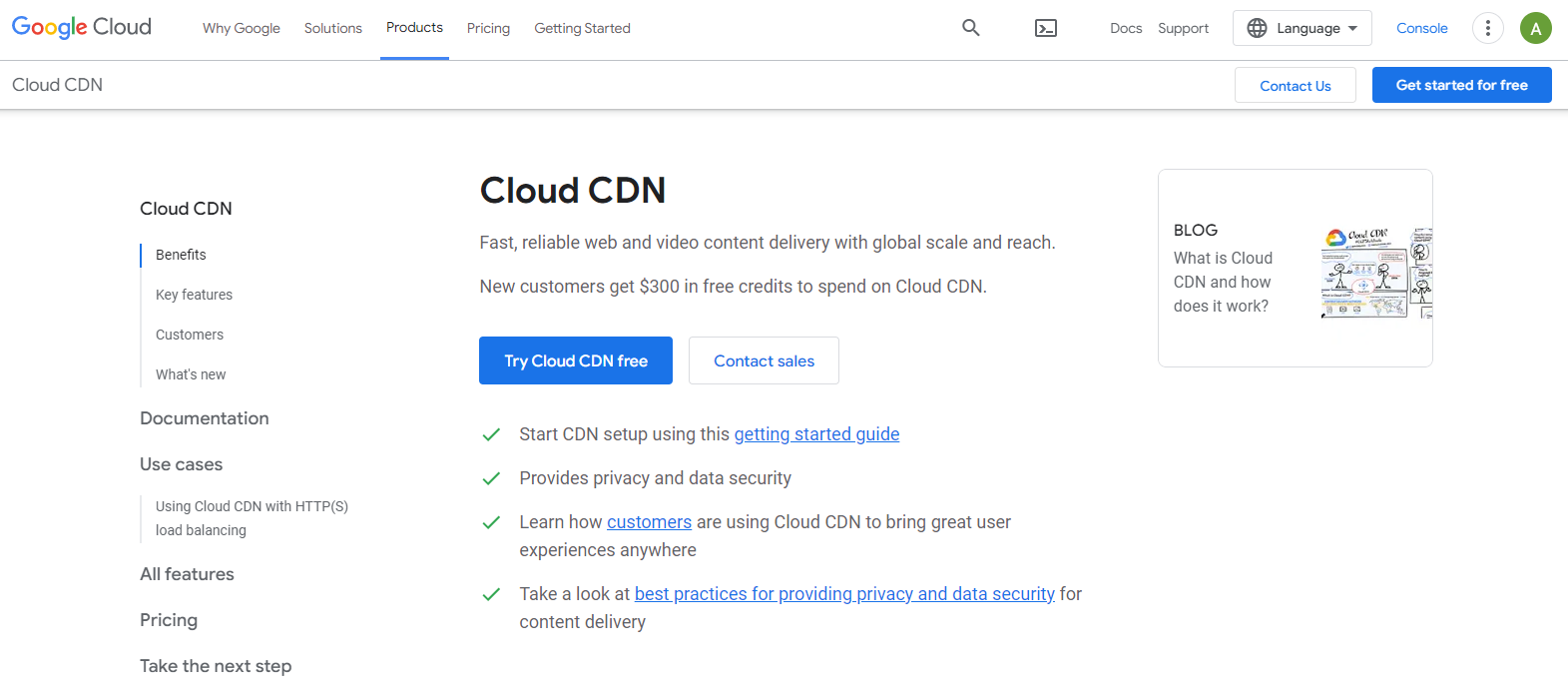Open the Products menu tab
Viewport: 1568px width, 700px height.
(x=414, y=28)
